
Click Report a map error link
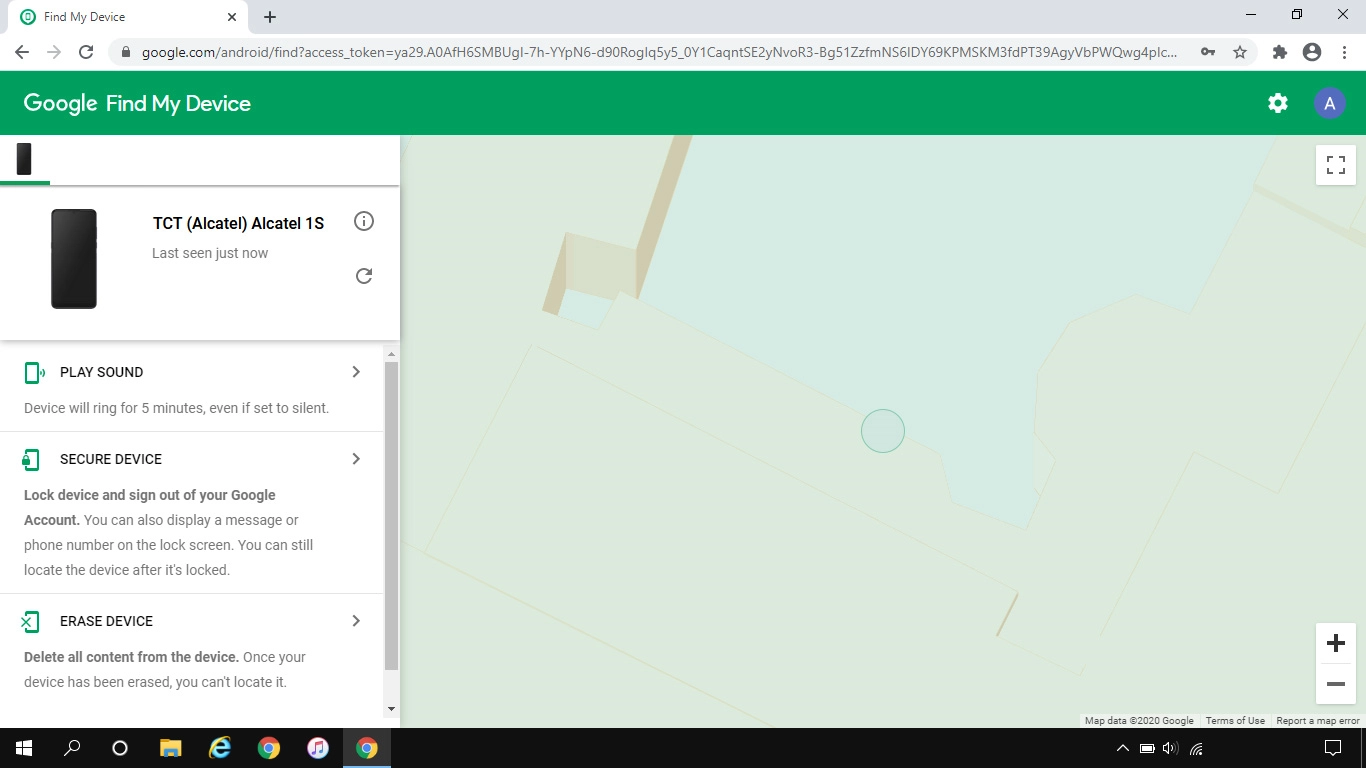[1317, 721]
